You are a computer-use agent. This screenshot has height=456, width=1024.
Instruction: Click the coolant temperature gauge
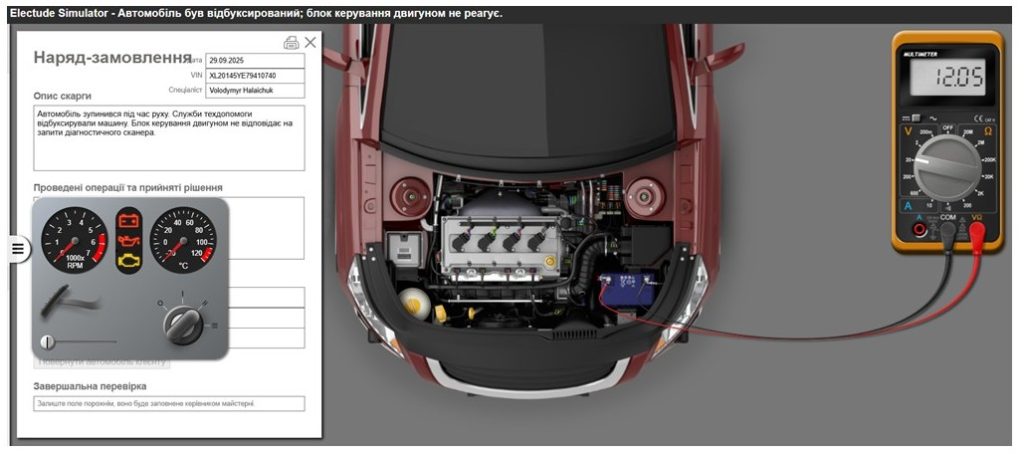tap(183, 240)
